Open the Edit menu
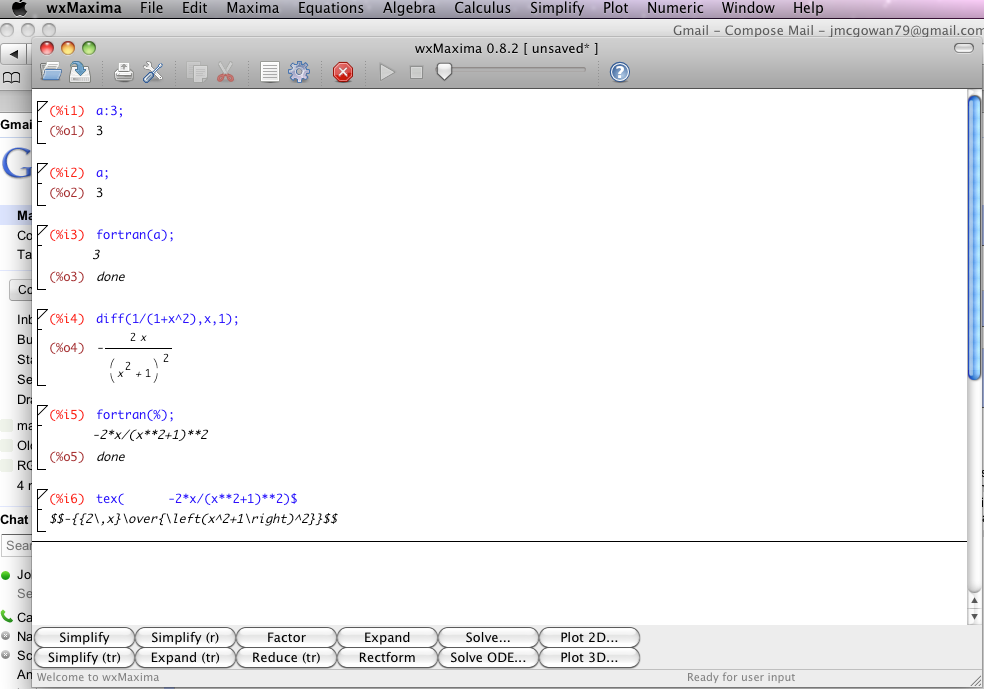 (195, 8)
